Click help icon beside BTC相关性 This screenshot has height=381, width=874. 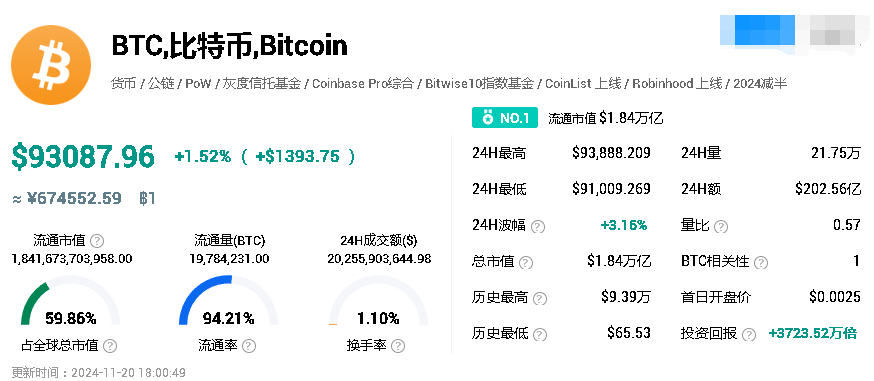[x=761, y=262]
